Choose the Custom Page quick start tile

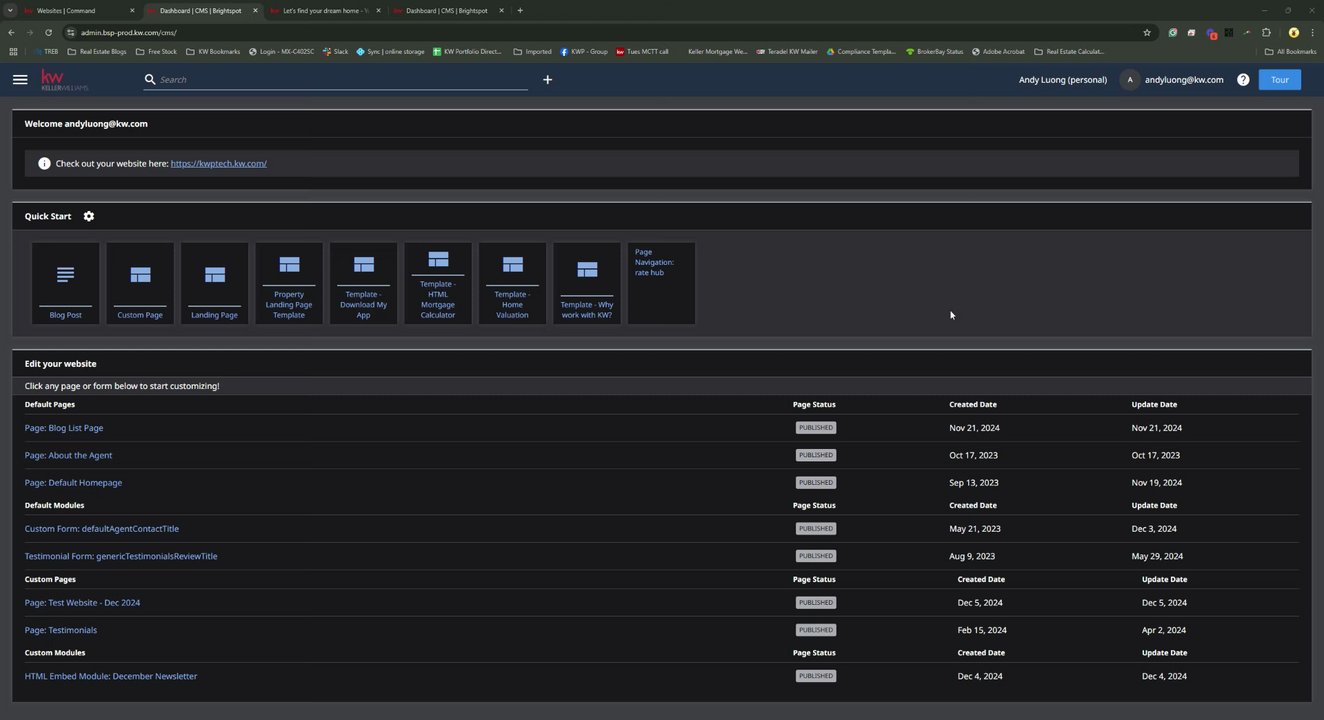pyautogui.click(x=140, y=283)
